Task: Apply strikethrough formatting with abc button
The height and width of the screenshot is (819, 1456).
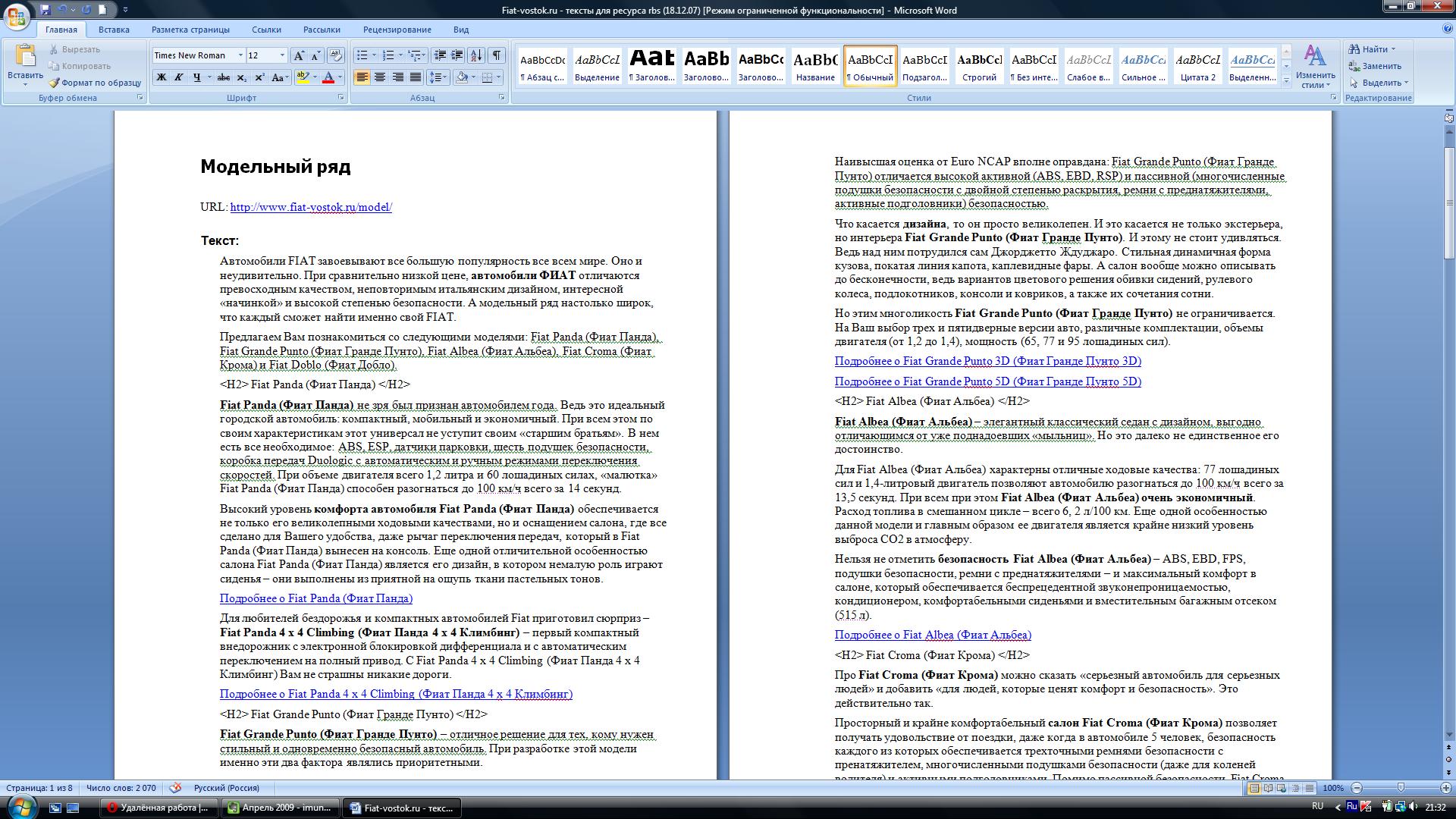Action: click(x=223, y=77)
